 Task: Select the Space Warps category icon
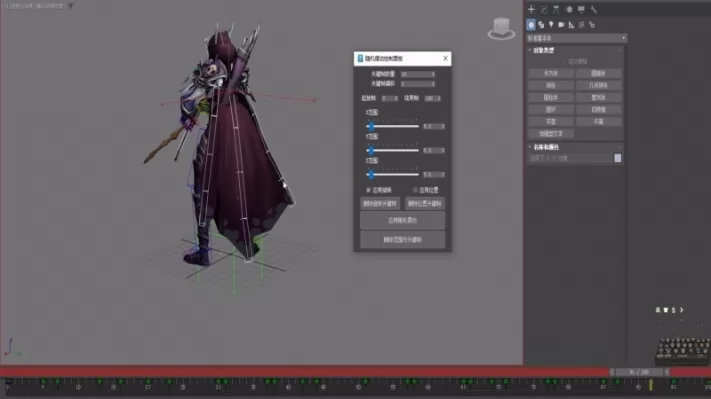582,24
